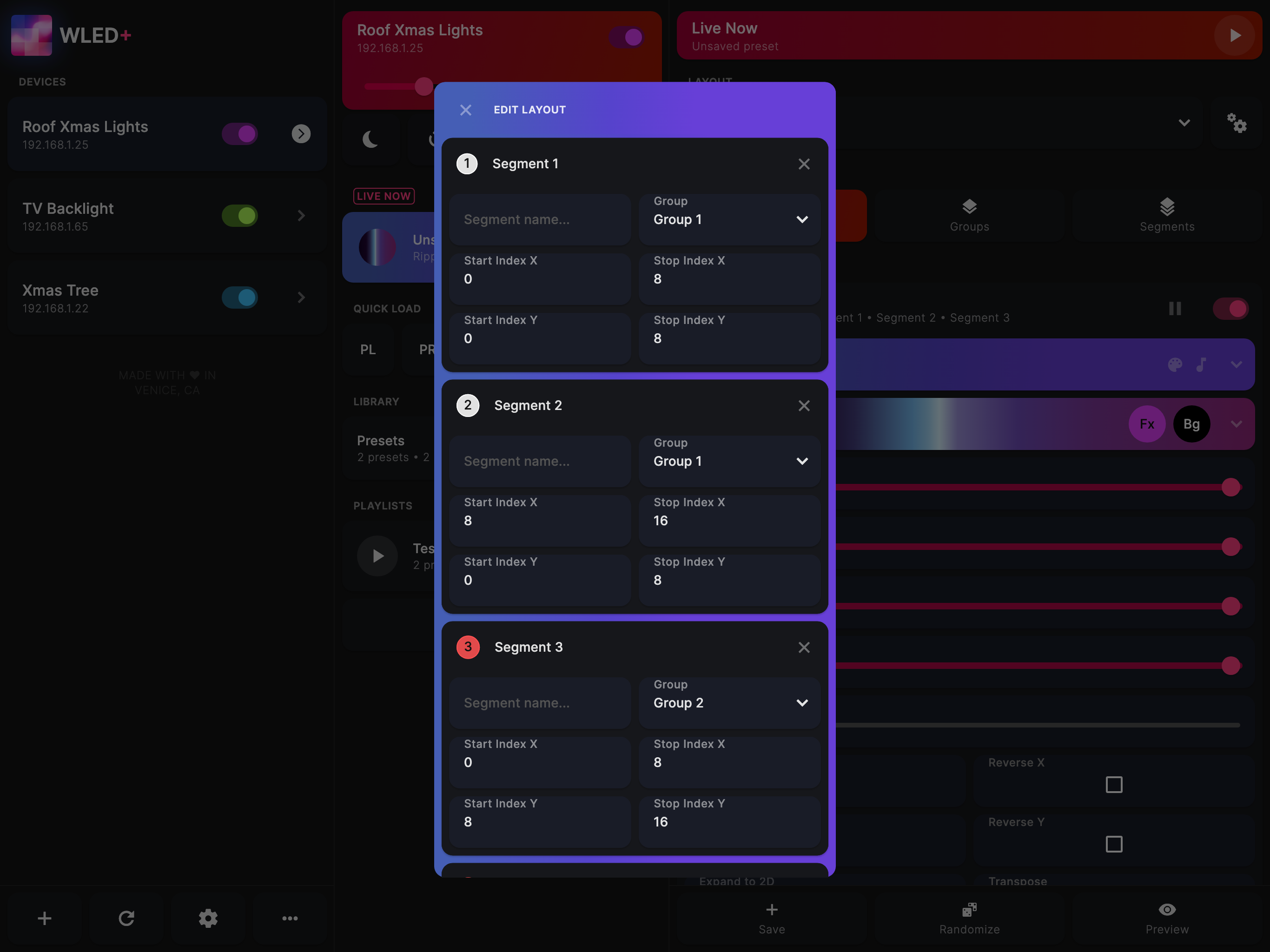Click the add device plus icon
1270x952 pixels.
(44, 918)
